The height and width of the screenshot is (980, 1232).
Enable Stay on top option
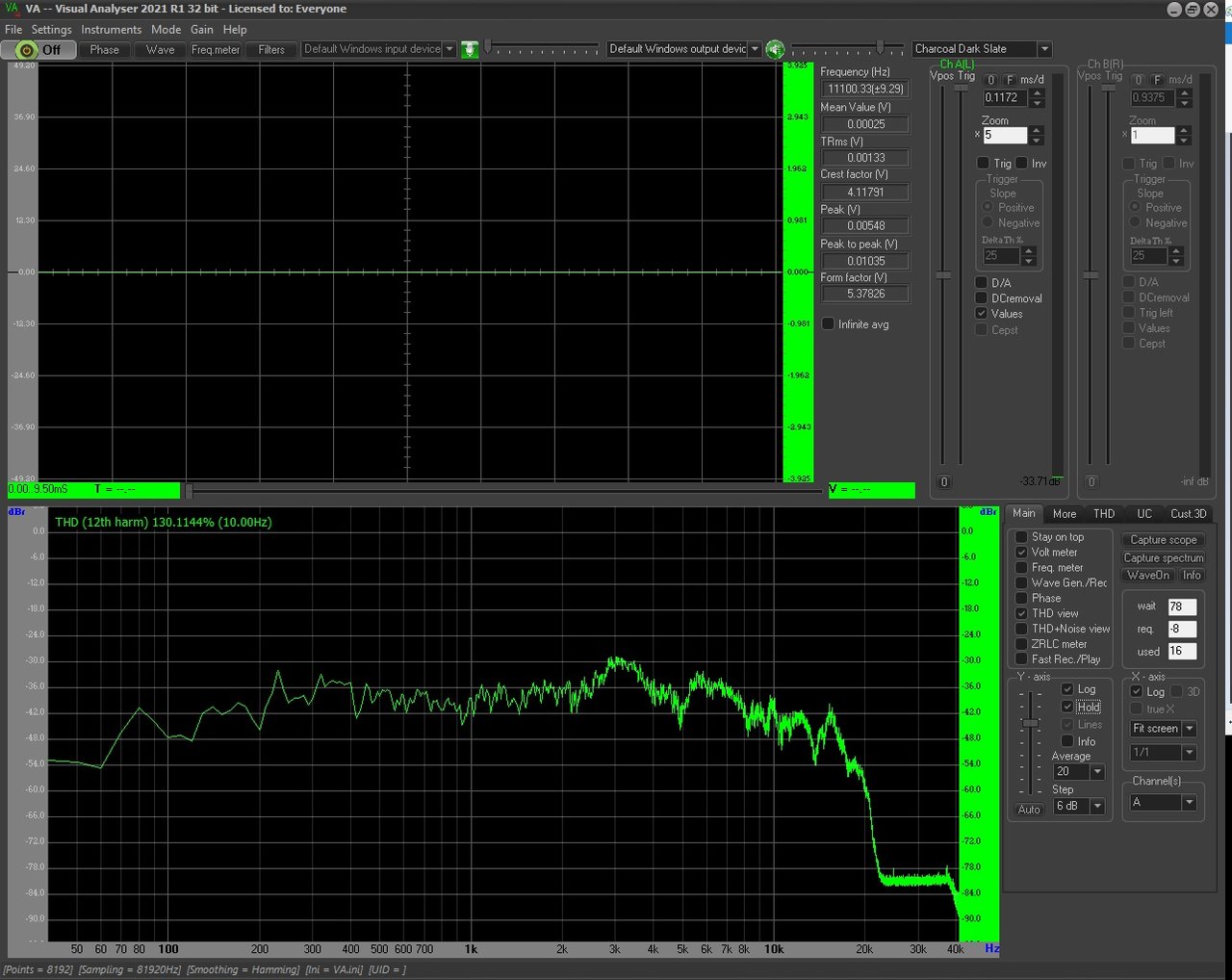pos(1021,537)
